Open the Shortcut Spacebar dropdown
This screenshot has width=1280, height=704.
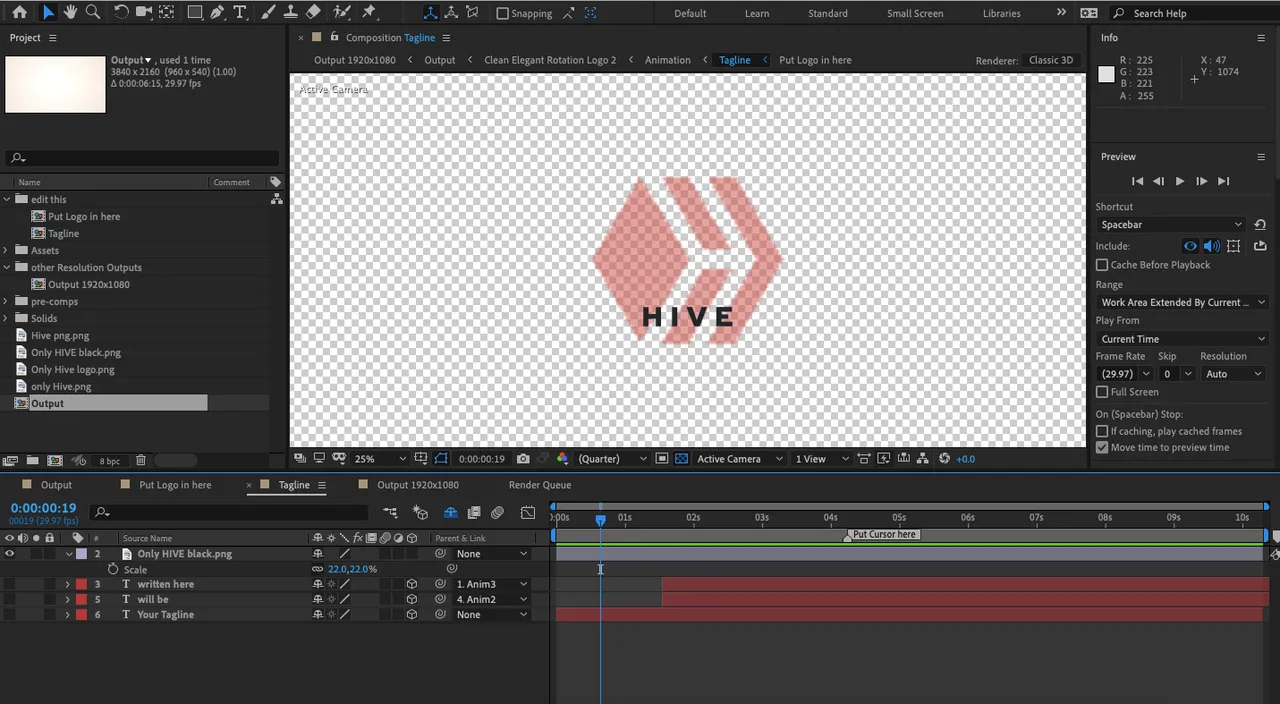click(x=1171, y=225)
